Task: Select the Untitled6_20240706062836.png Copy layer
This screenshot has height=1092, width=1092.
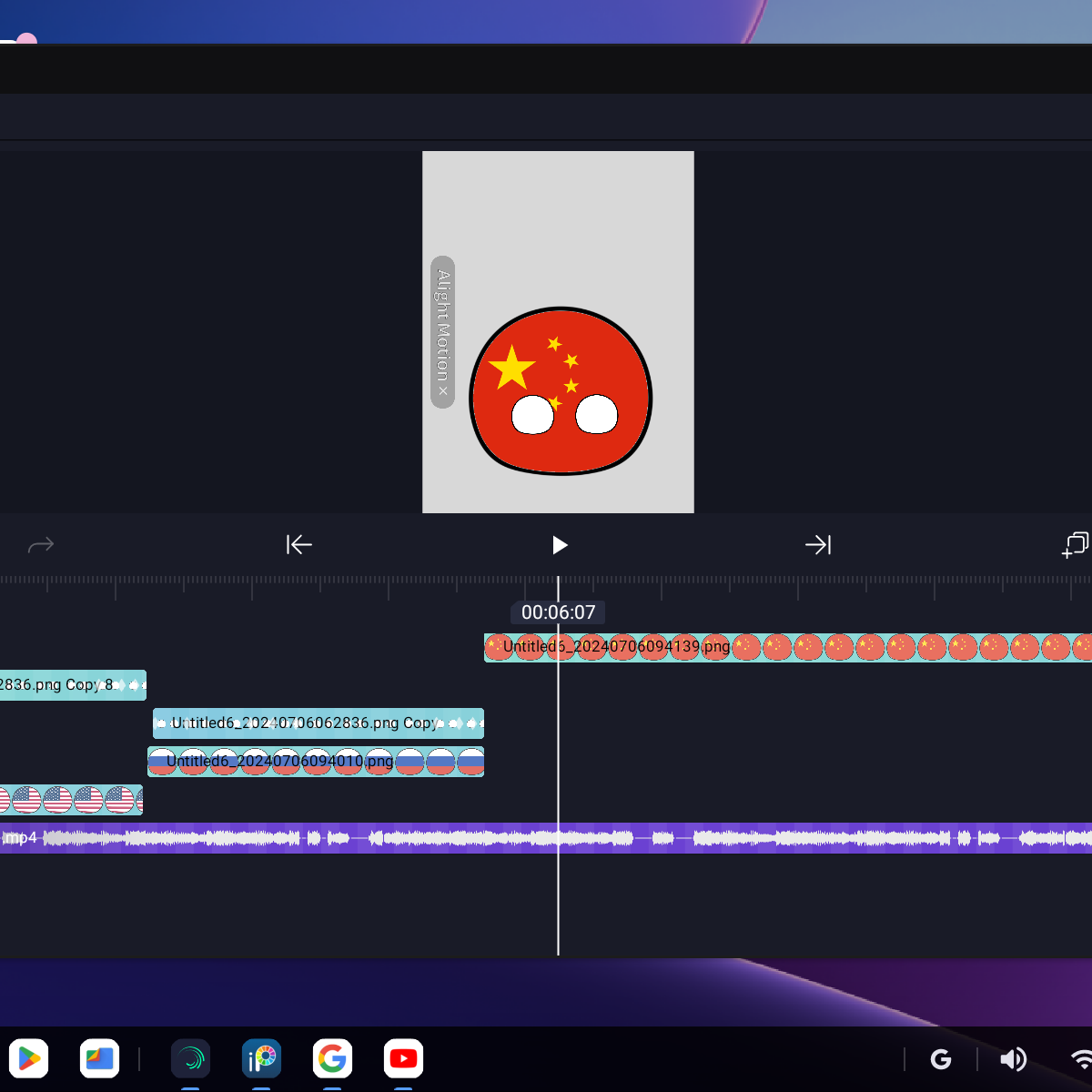Action: pos(318,723)
